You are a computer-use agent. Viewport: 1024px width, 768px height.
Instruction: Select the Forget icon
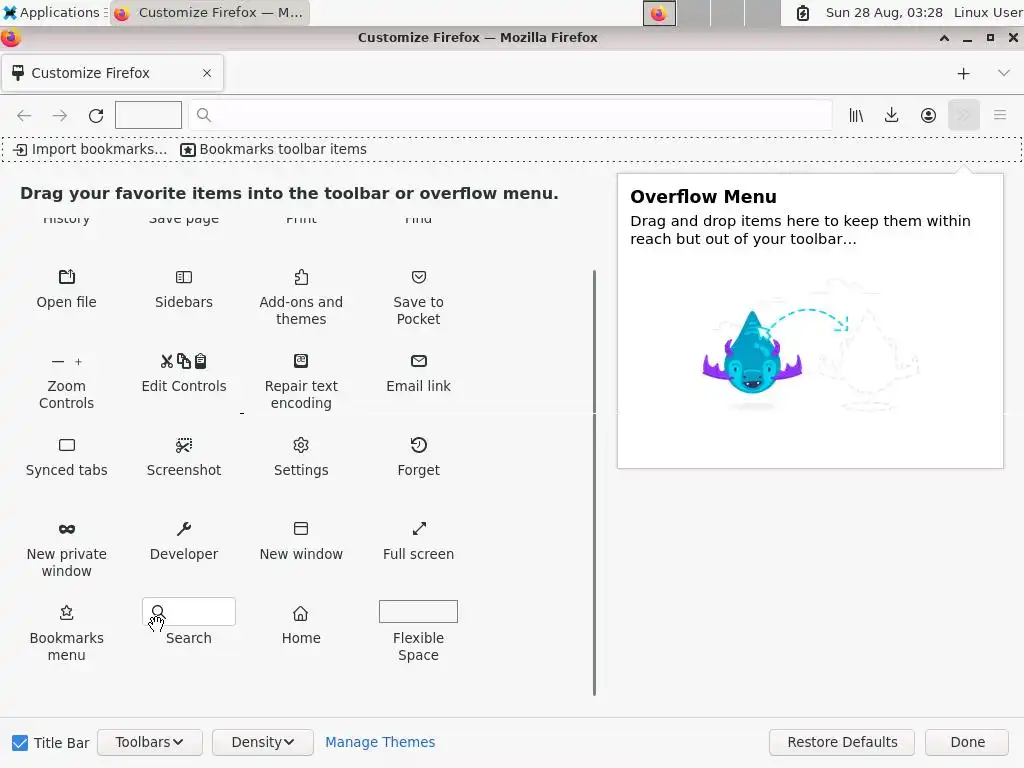tap(419, 445)
